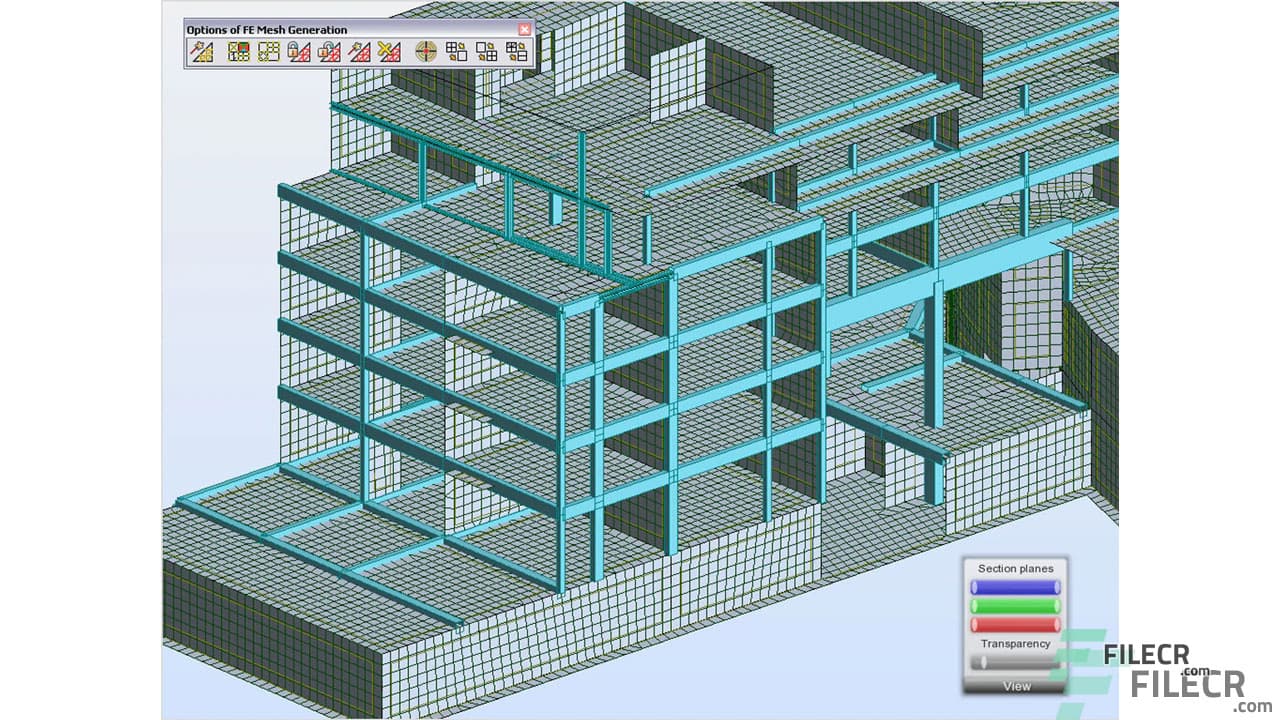The height and width of the screenshot is (720, 1280).
Task: Open the meshing options icon
Action: pyautogui.click(x=236, y=52)
